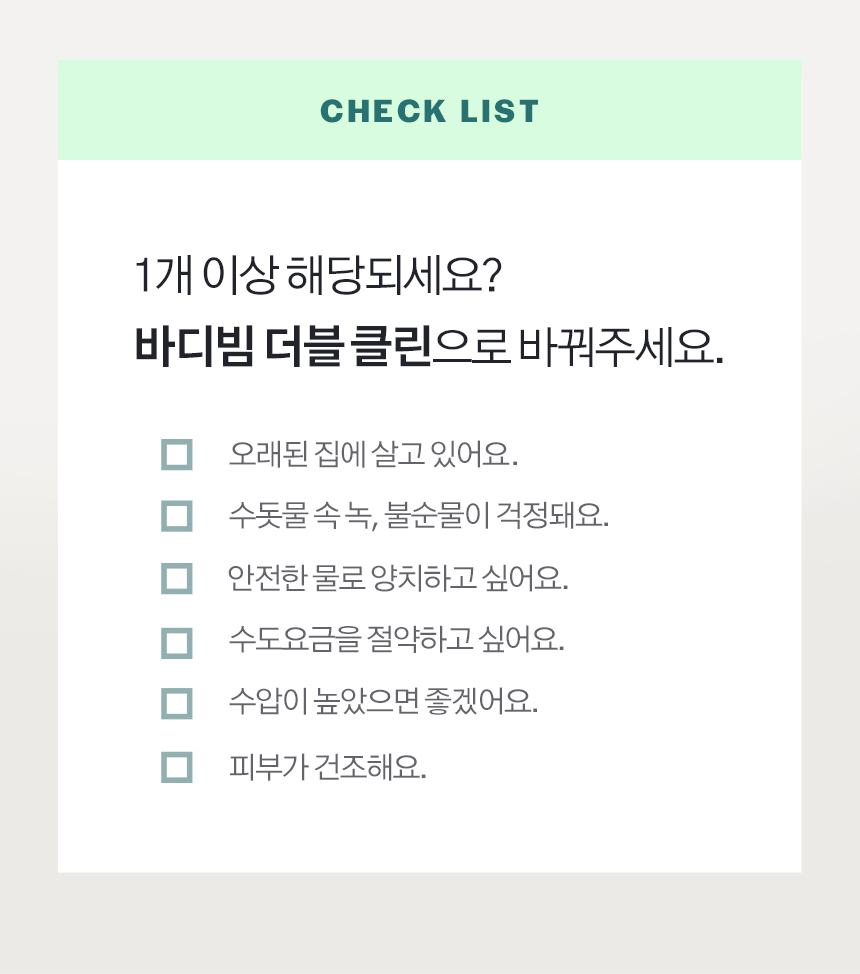860x974 pixels.
Task: Click the bold word 클린
Action: [x=391, y=345]
